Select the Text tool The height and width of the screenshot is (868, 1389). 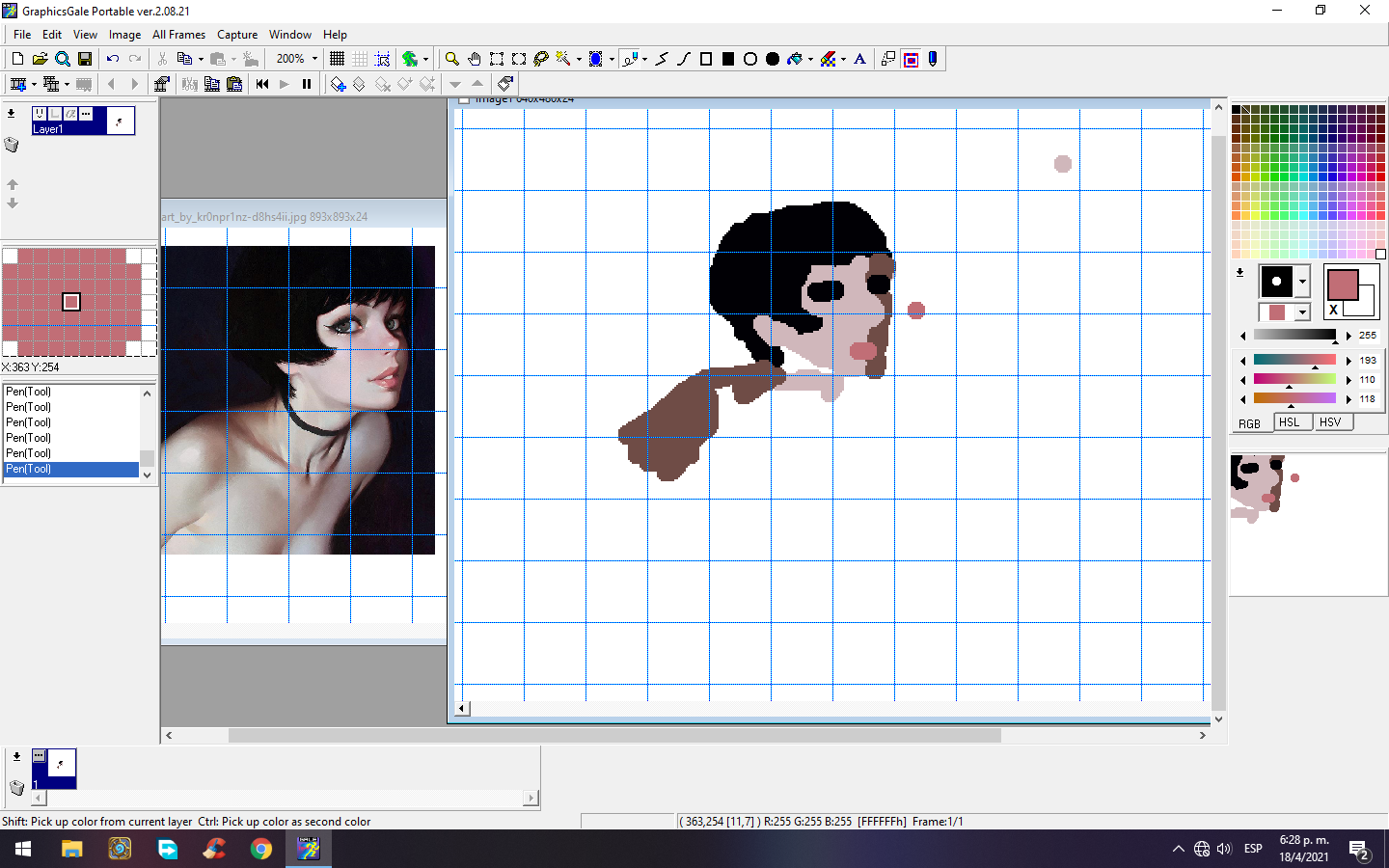point(860,59)
